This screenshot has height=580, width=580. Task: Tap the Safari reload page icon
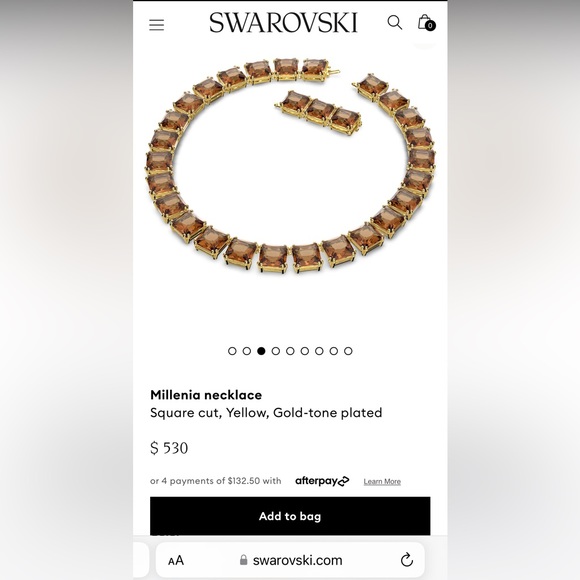pyautogui.click(x=407, y=560)
